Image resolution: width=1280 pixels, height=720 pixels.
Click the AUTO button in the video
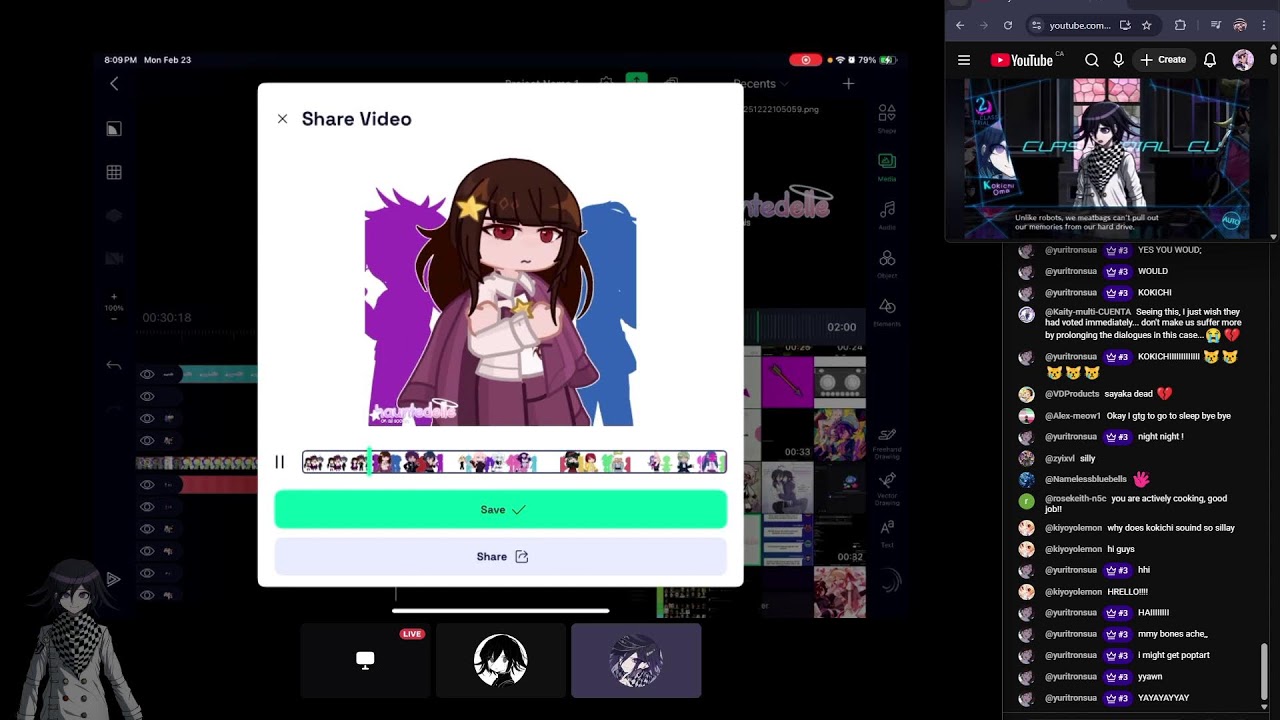[1231, 221]
